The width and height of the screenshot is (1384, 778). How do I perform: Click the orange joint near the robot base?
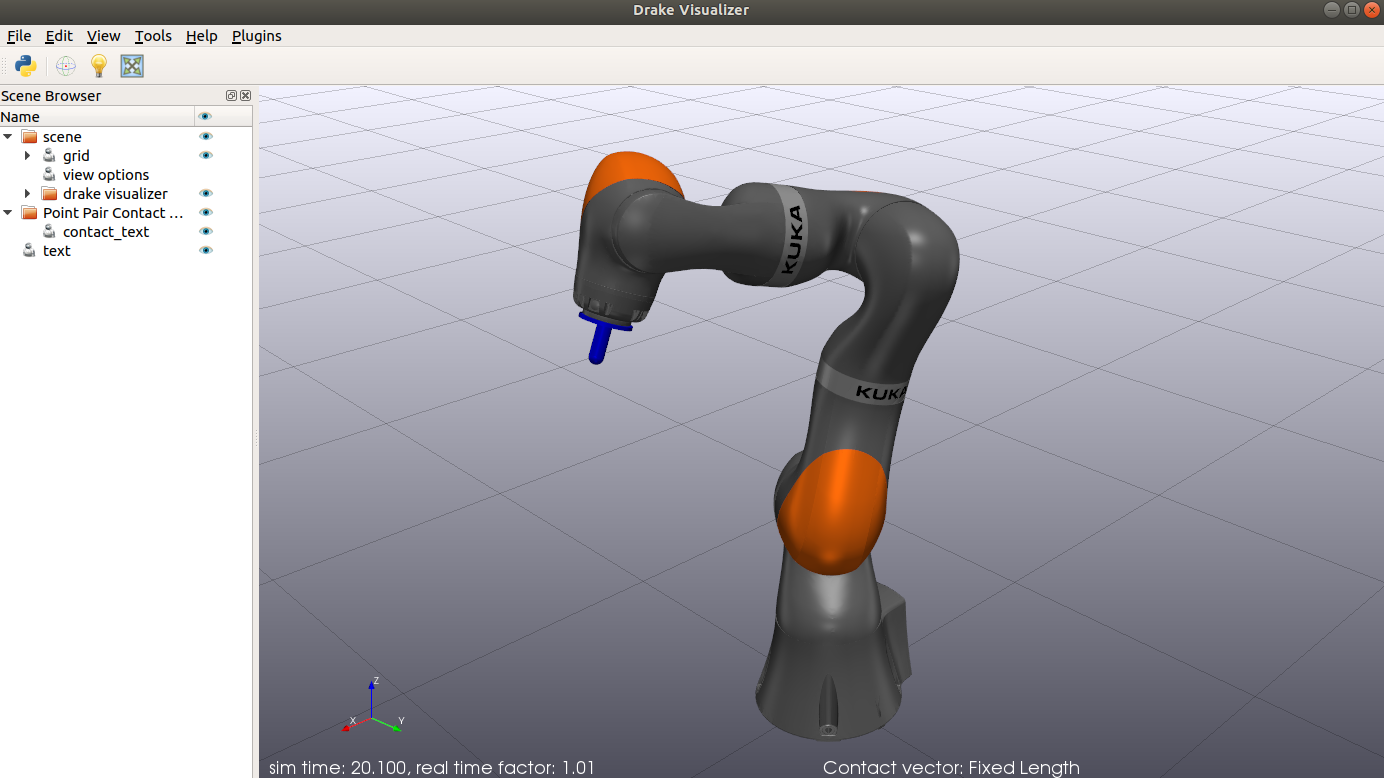click(x=832, y=511)
